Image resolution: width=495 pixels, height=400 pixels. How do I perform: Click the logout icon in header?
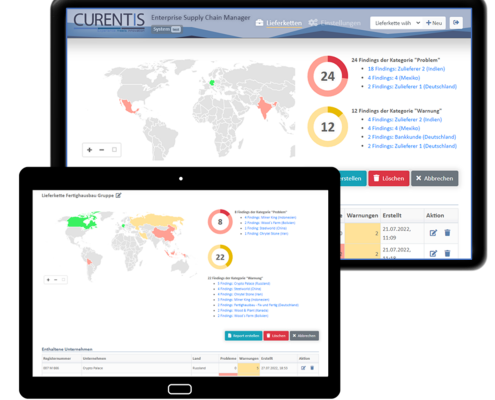(456, 23)
